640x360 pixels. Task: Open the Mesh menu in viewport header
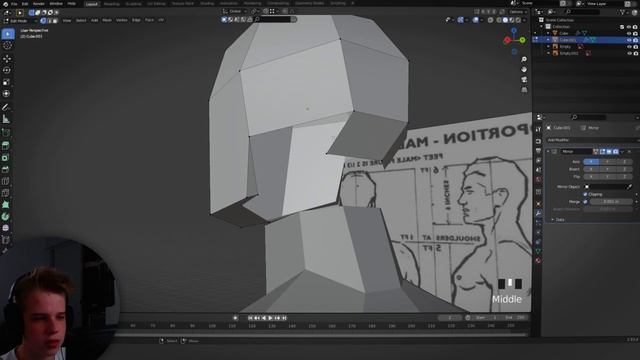(x=107, y=20)
